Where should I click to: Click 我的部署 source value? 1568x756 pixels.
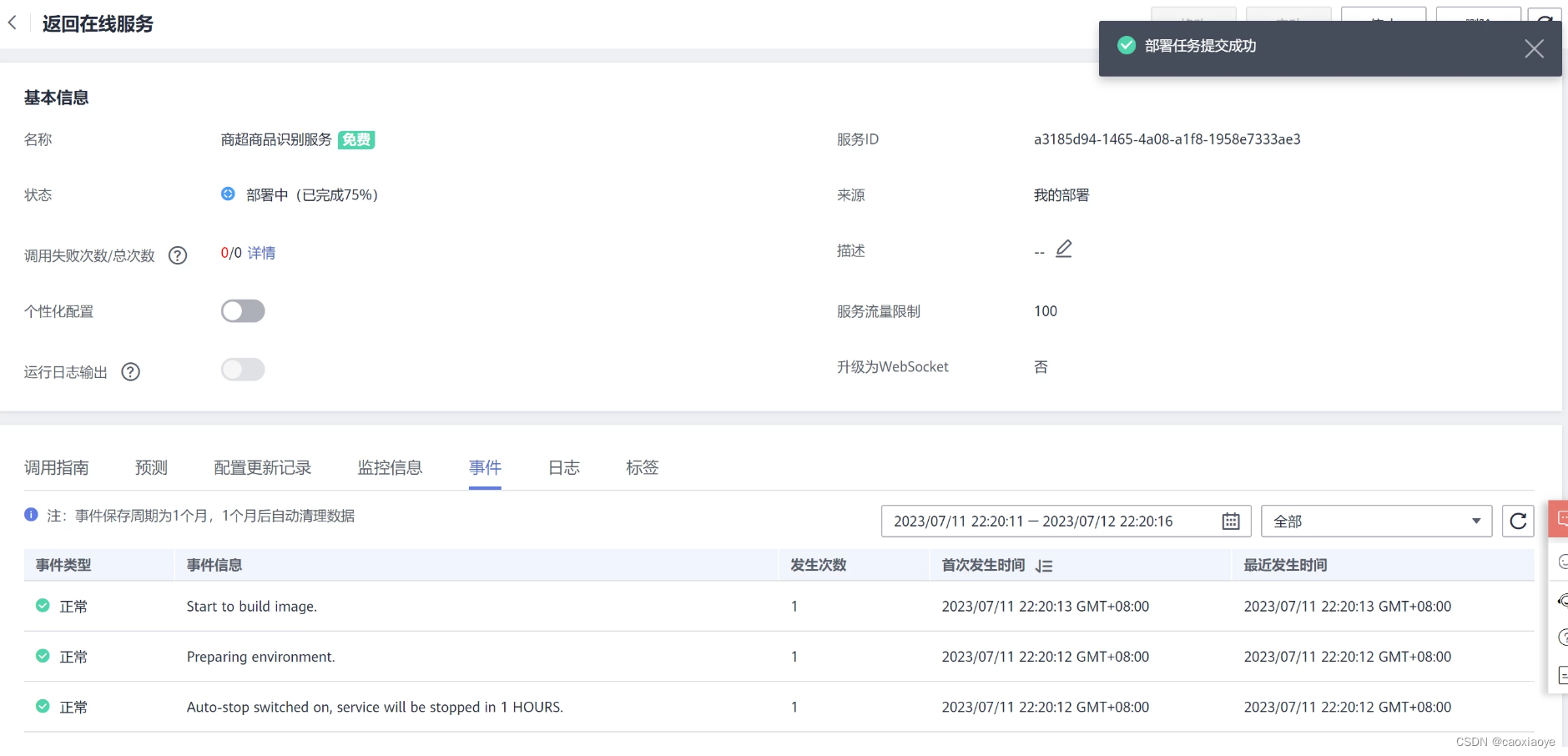[1061, 195]
